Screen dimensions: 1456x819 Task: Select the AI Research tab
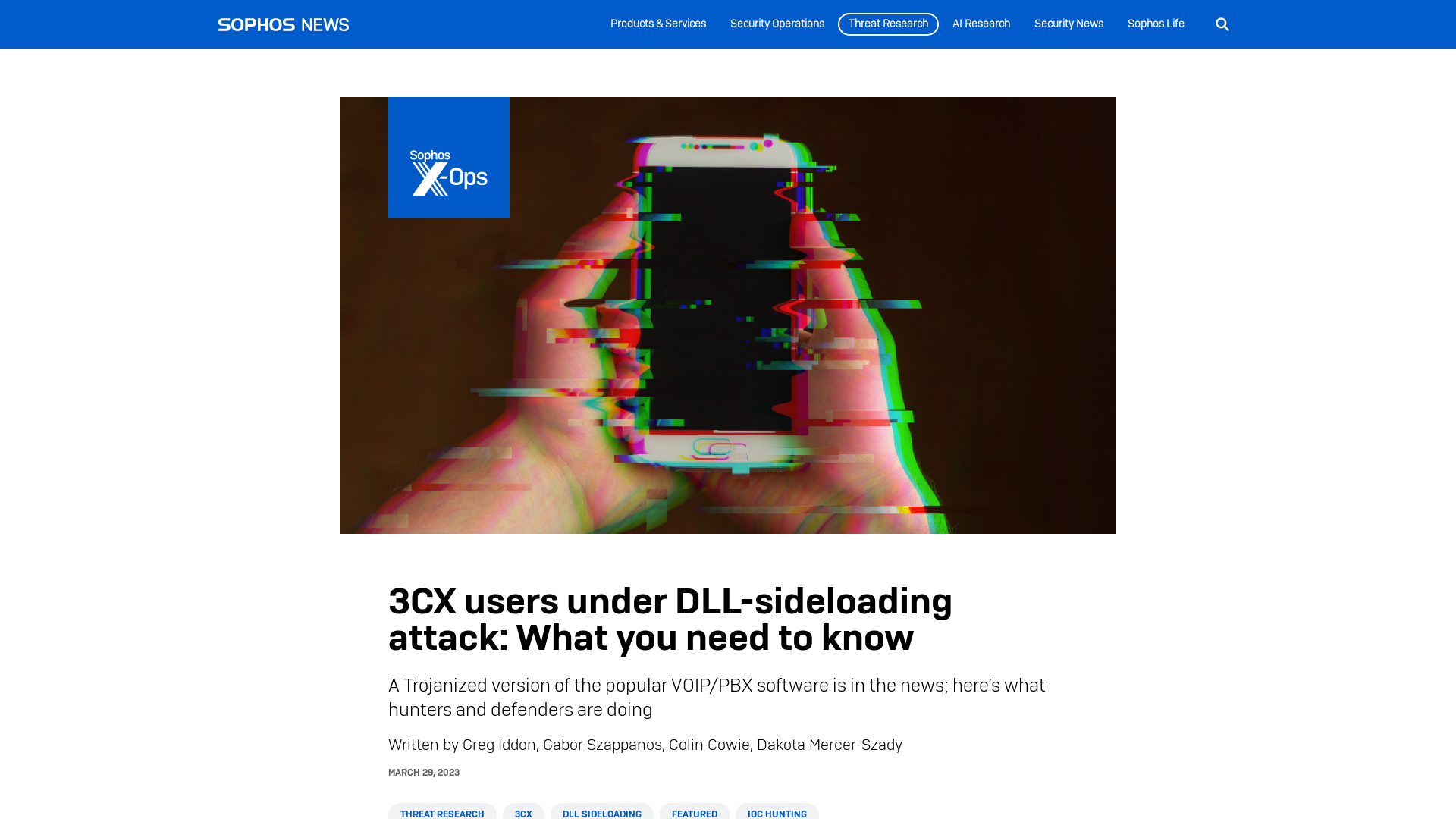coord(981,23)
